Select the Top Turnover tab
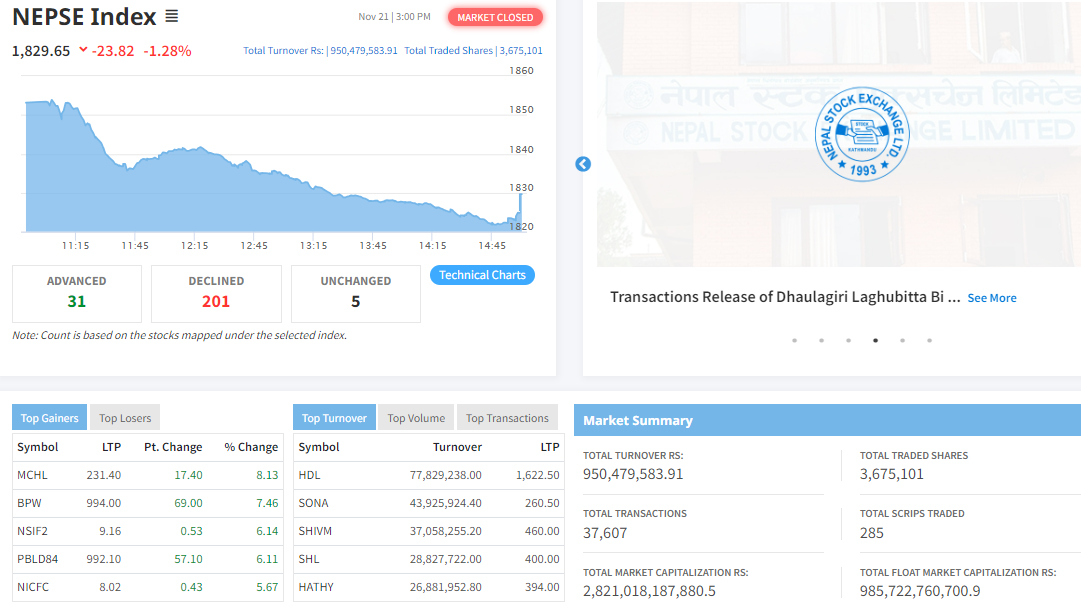Screen dimensions: 1081x611 pos(334,418)
